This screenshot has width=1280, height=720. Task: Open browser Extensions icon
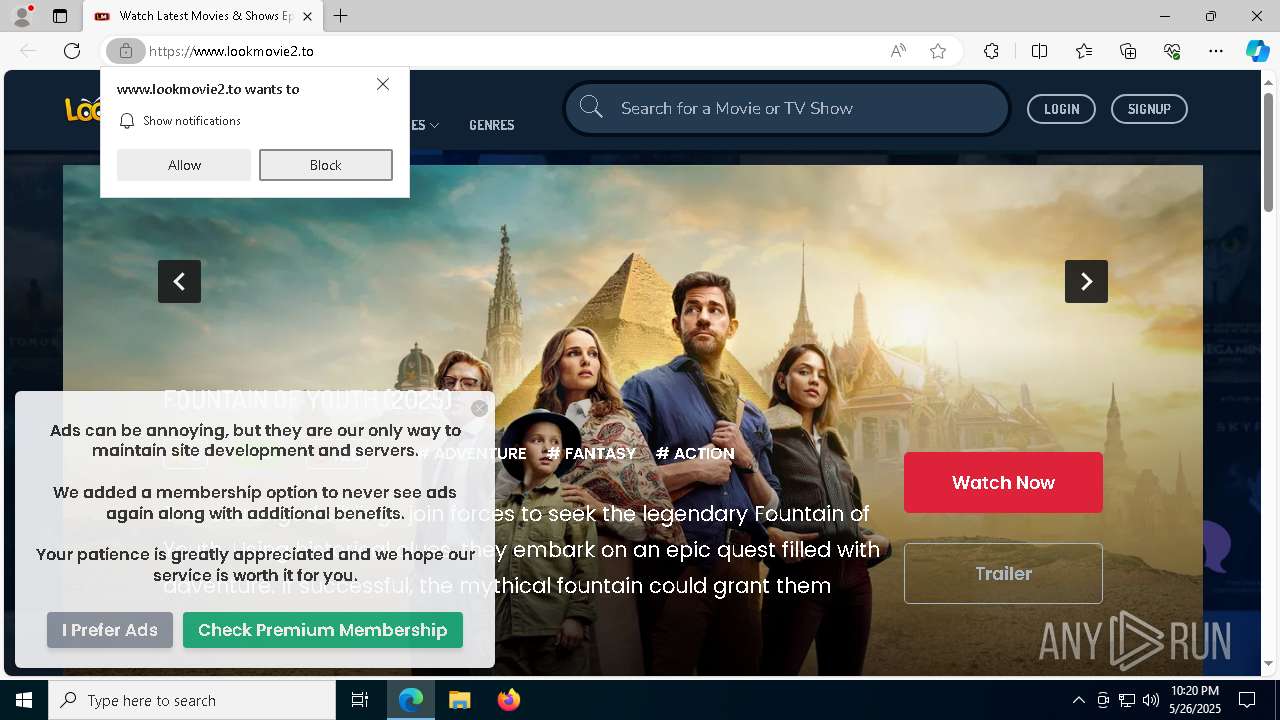(991, 51)
